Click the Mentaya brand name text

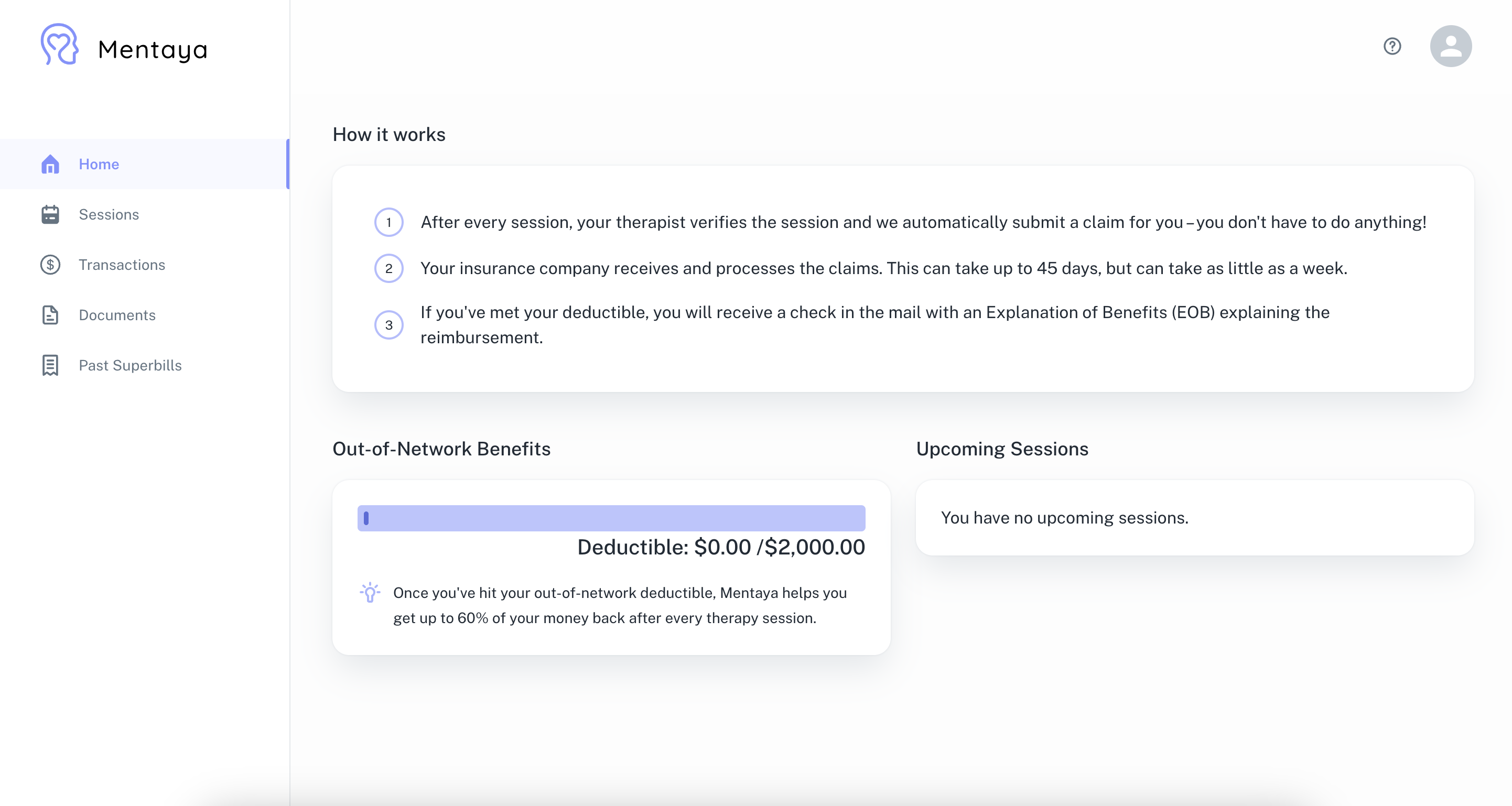coord(153,49)
